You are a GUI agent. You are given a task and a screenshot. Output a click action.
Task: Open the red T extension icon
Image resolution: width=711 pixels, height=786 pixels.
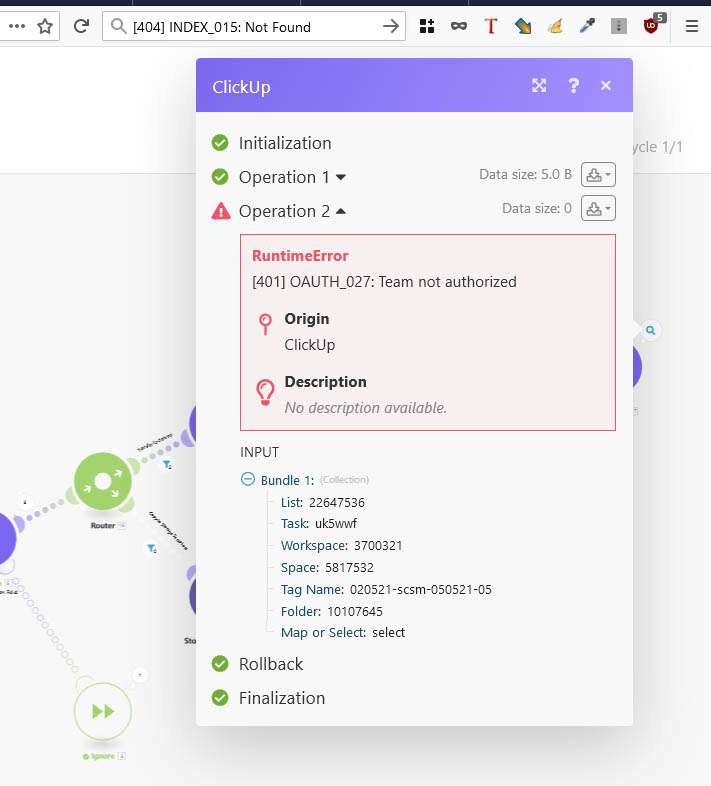pos(491,26)
